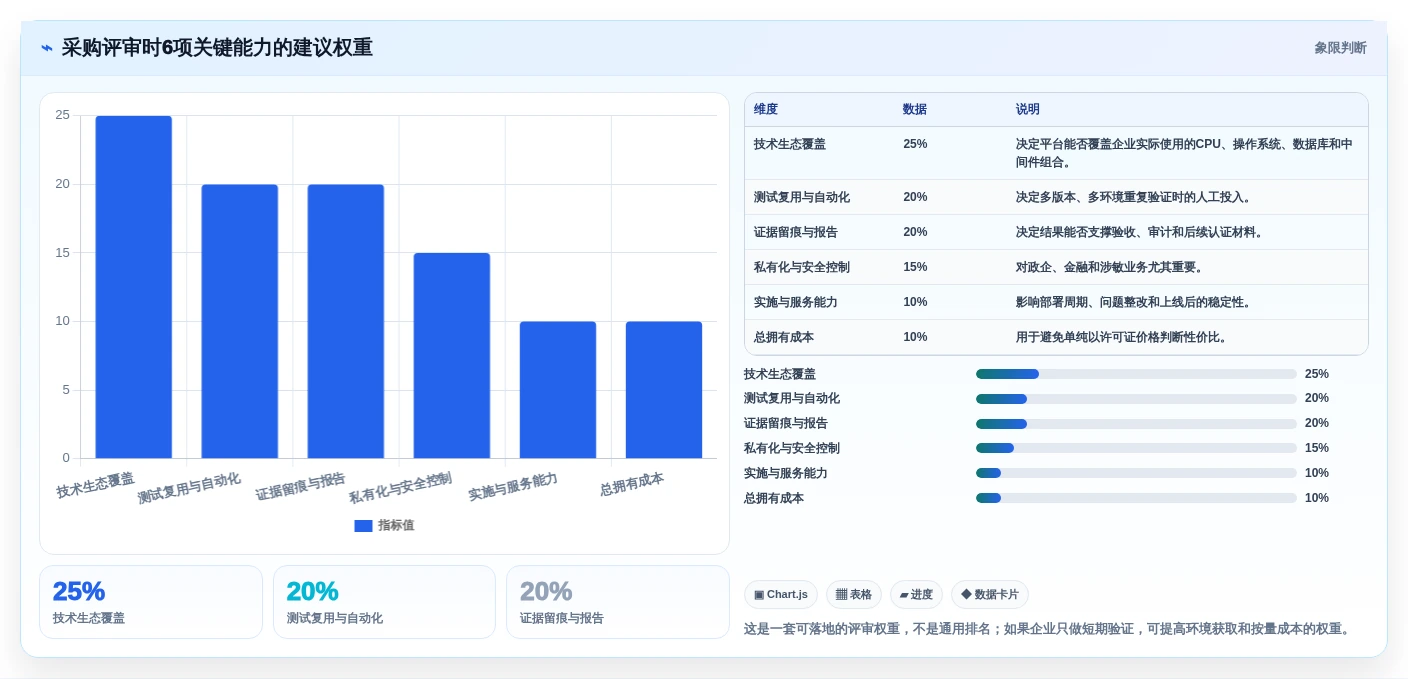1408x679 pixels.
Task: Click the 技术生态覆盖 25% progress bar
Action: (1136, 374)
